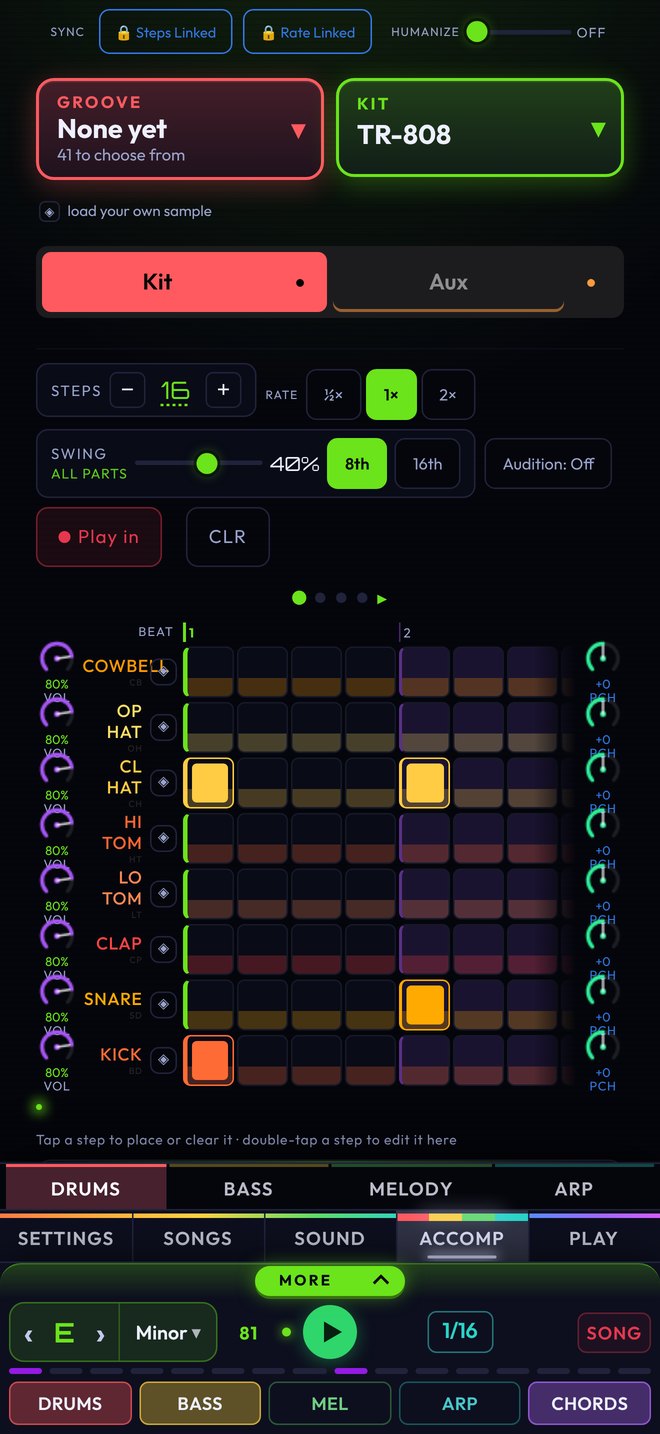Click the Clap volume knob
This screenshot has width=660, height=1434.
pyautogui.click(x=56, y=936)
